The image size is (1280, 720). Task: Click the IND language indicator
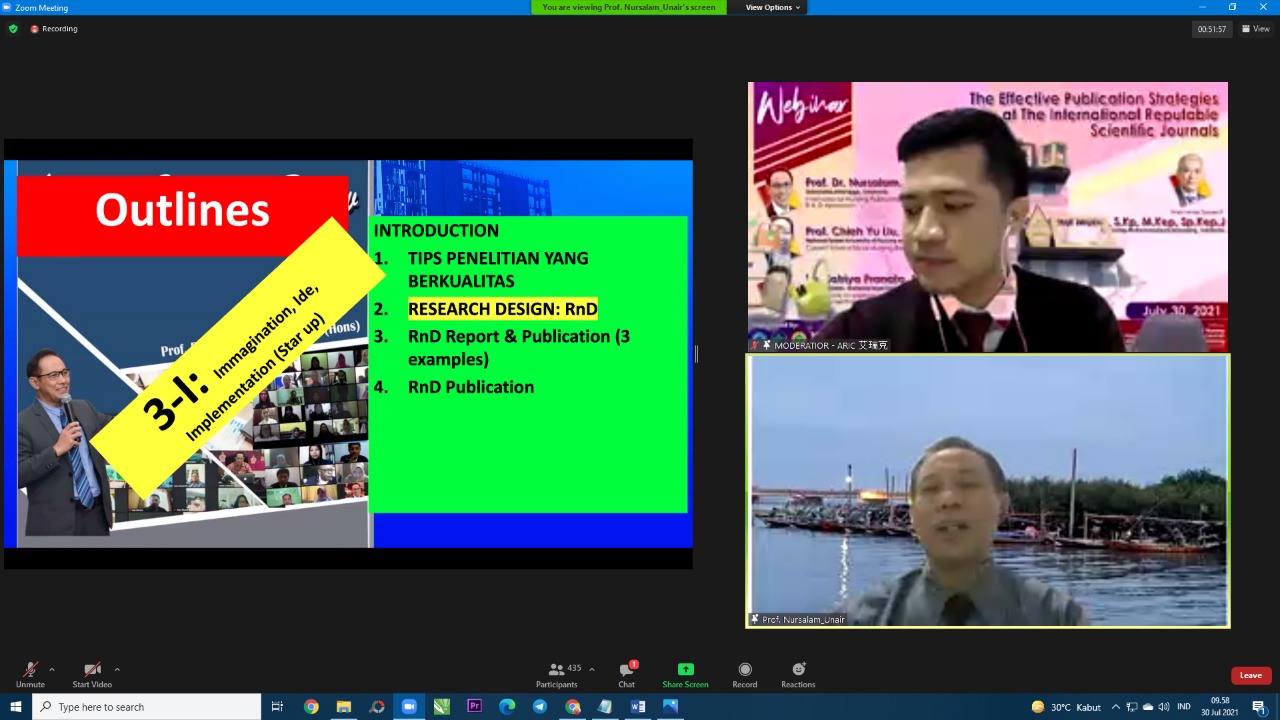tap(1184, 707)
